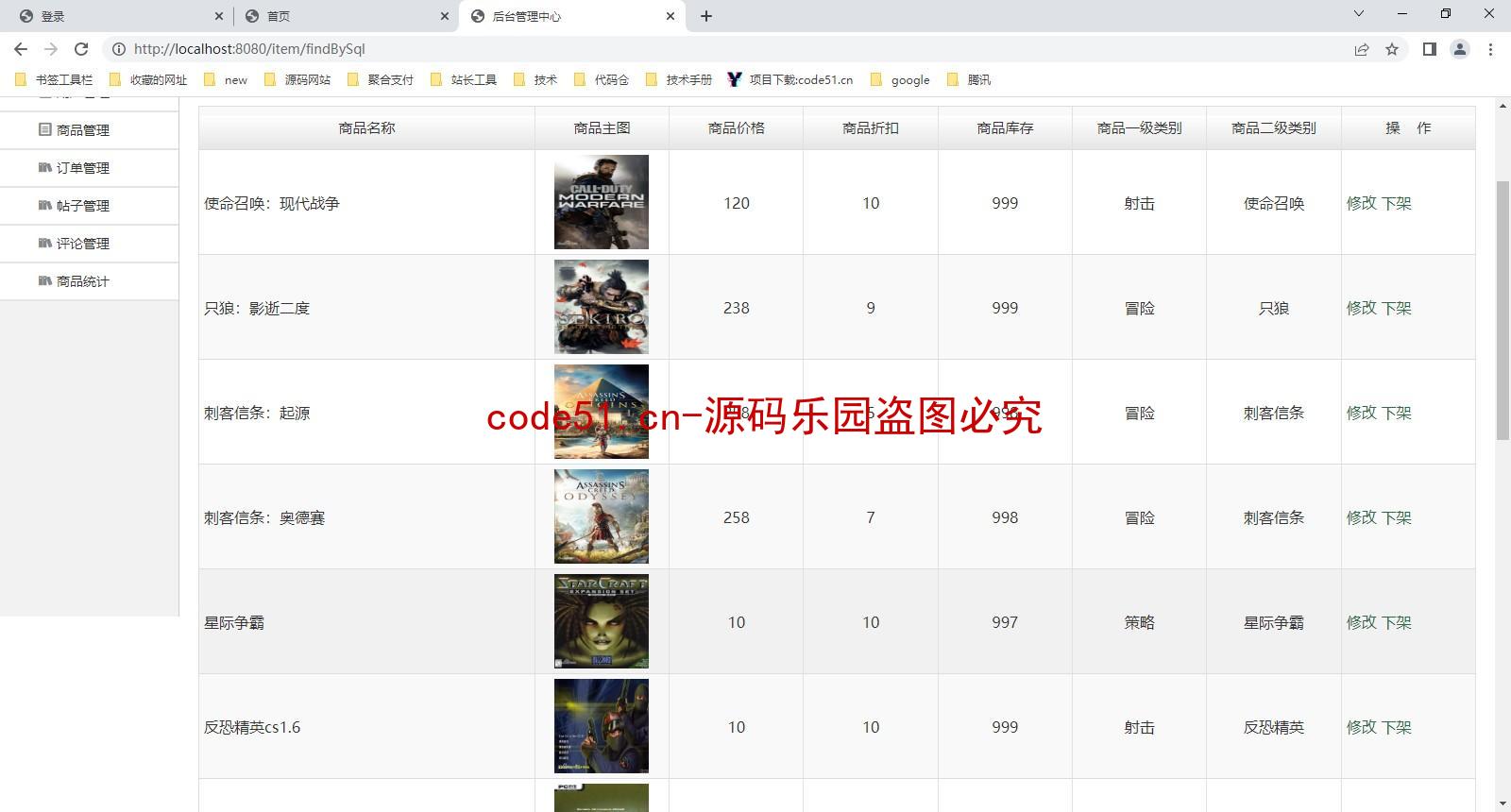Click 修改 for 只狼：影逝二度
Viewport: 1511px width, 812px height.
tap(1361, 308)
